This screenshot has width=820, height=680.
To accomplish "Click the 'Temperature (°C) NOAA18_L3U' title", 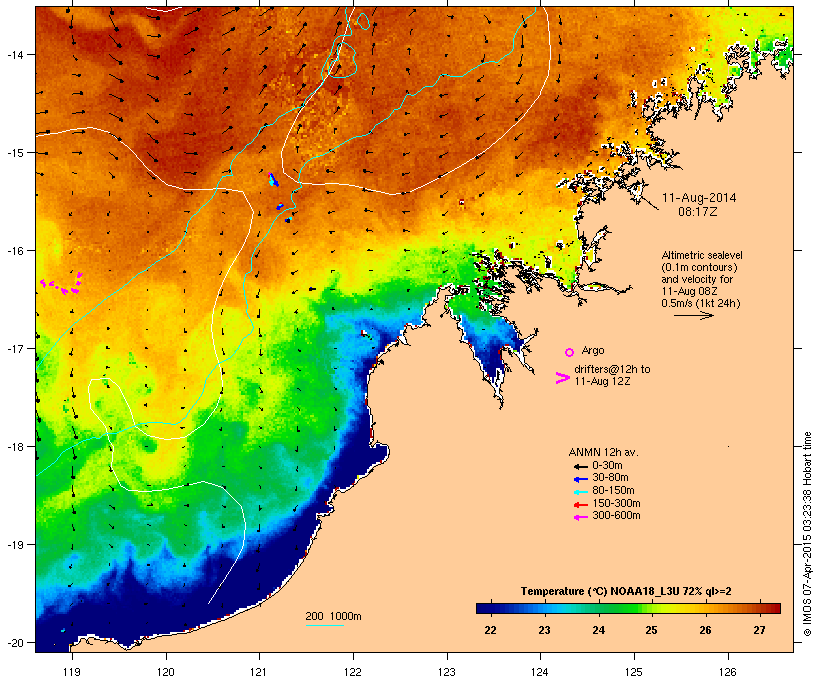I will [599, 592].
